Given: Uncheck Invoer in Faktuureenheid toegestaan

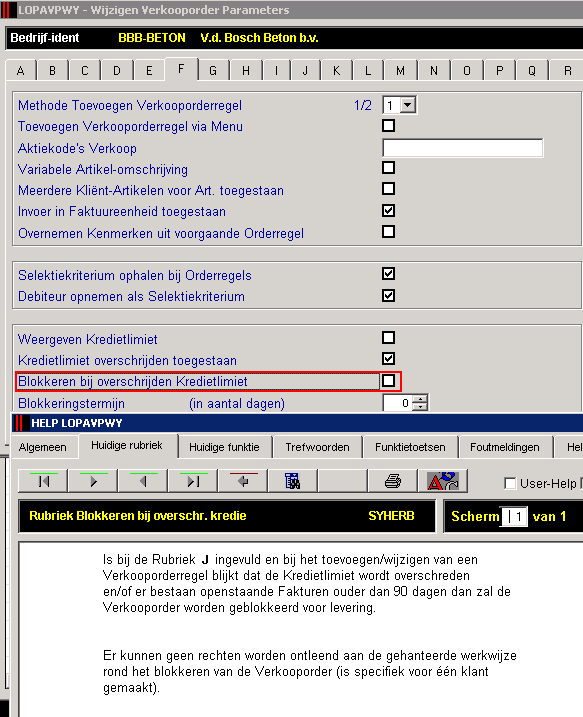Looking at the screenshot, I should pos(388,210).
